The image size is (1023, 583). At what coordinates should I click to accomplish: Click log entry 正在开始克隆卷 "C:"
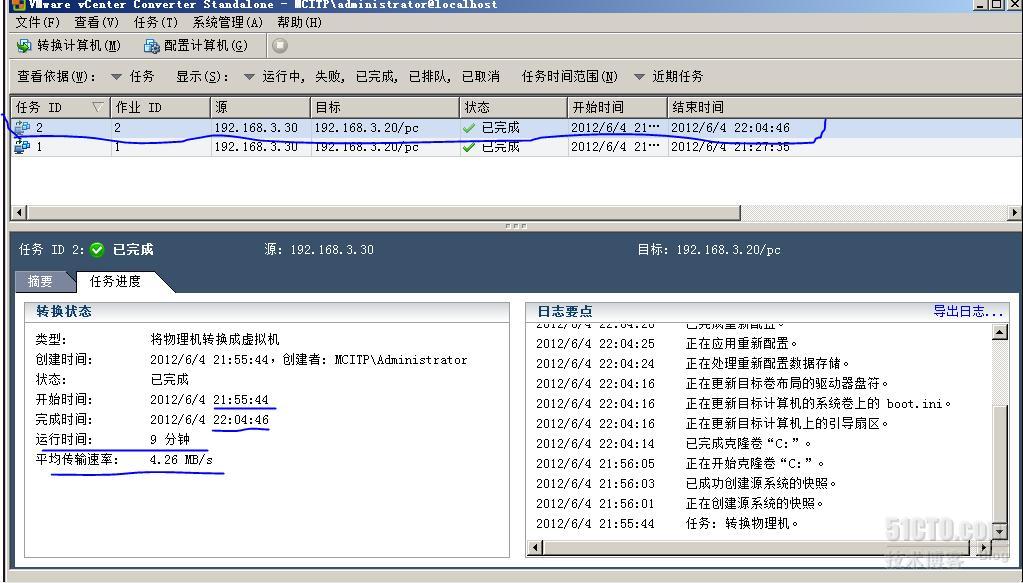(755, 464)
